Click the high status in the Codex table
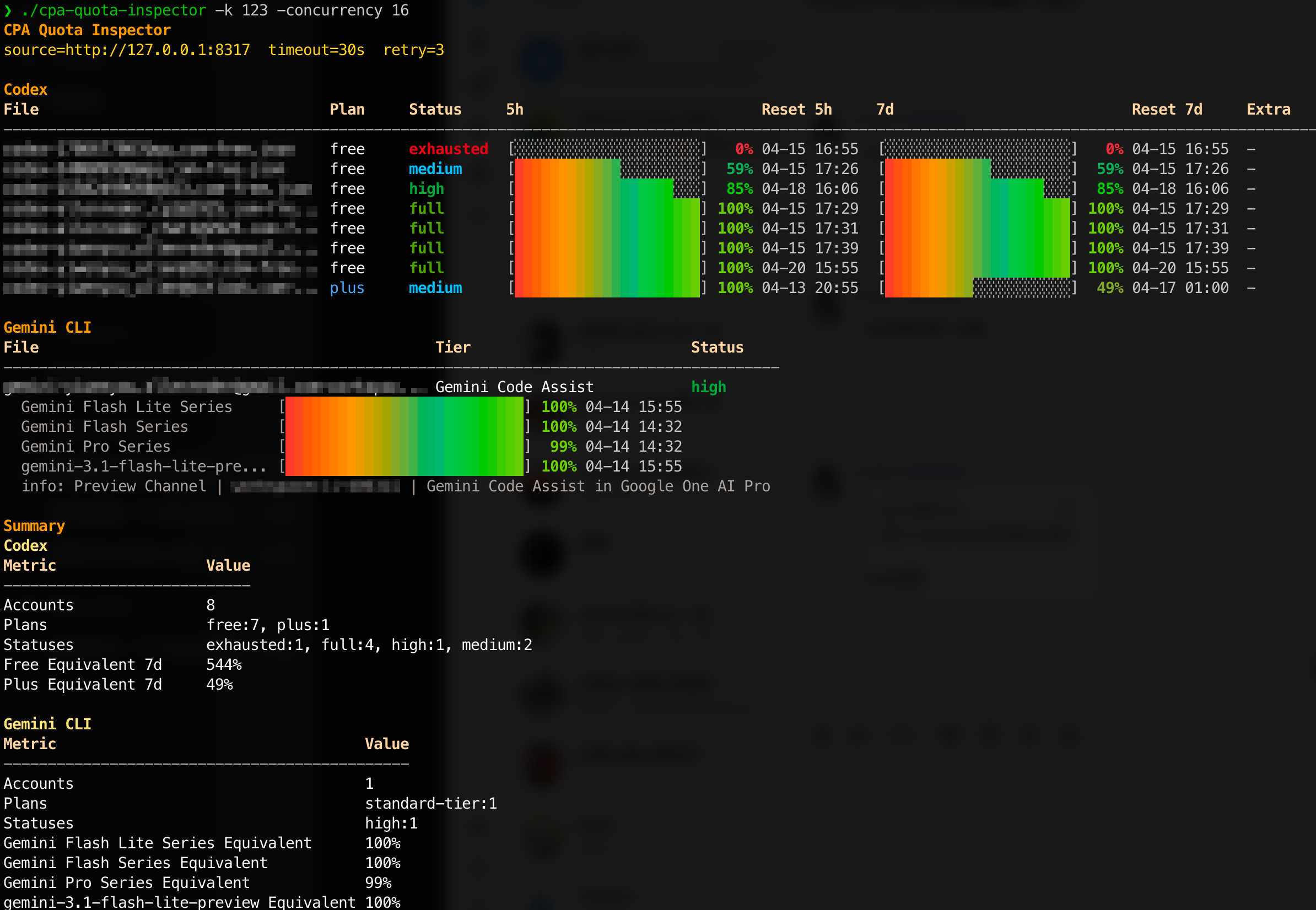This screenshot has height=910, width=1316. point(426,189)
